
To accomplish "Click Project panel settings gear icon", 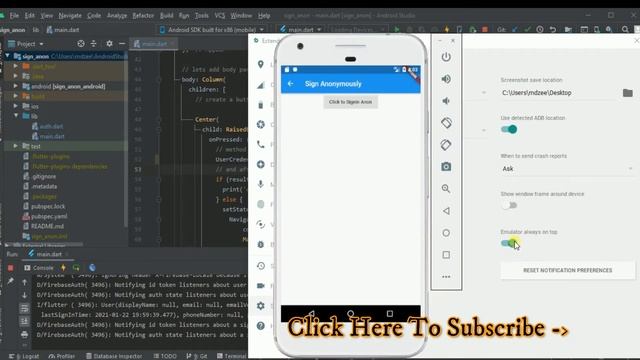I will 109,43.
